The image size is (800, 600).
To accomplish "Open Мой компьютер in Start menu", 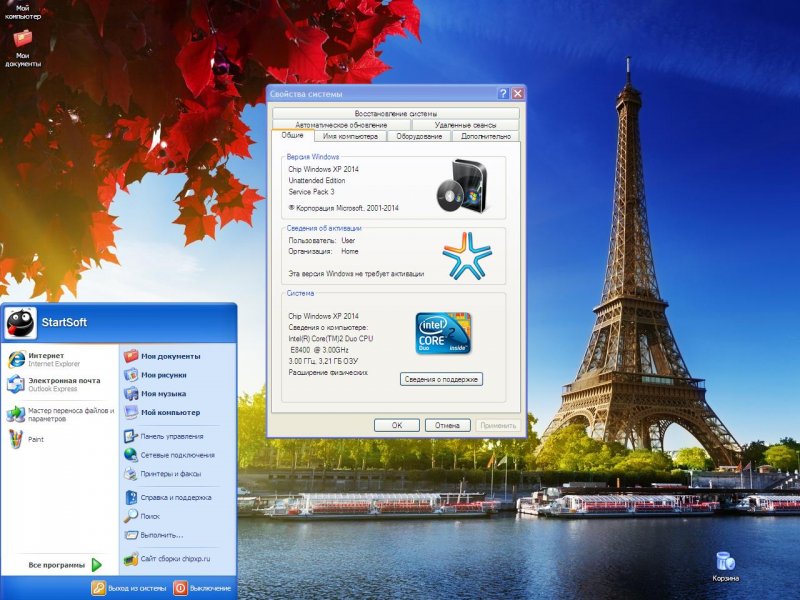I will (162, 412).
